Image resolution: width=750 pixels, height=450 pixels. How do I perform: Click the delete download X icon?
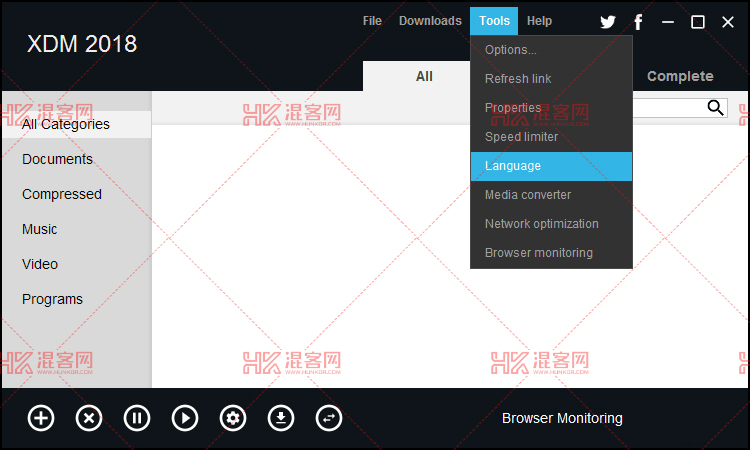tap(89, 418)
